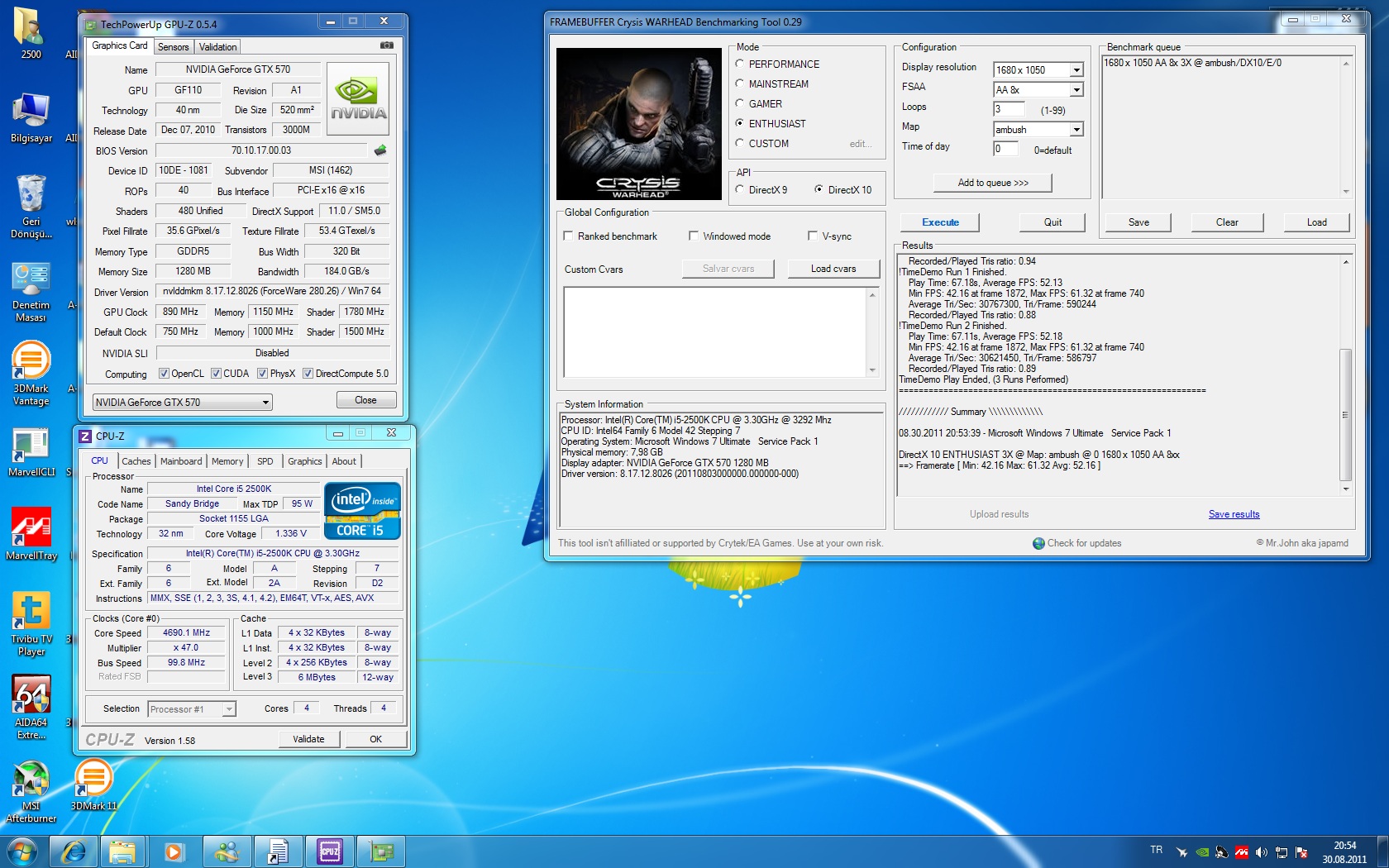The height and width of the screenshot is (868, 1389).
Task: Open the FSAA dropdown
Action: click(x=1076, y=90)
